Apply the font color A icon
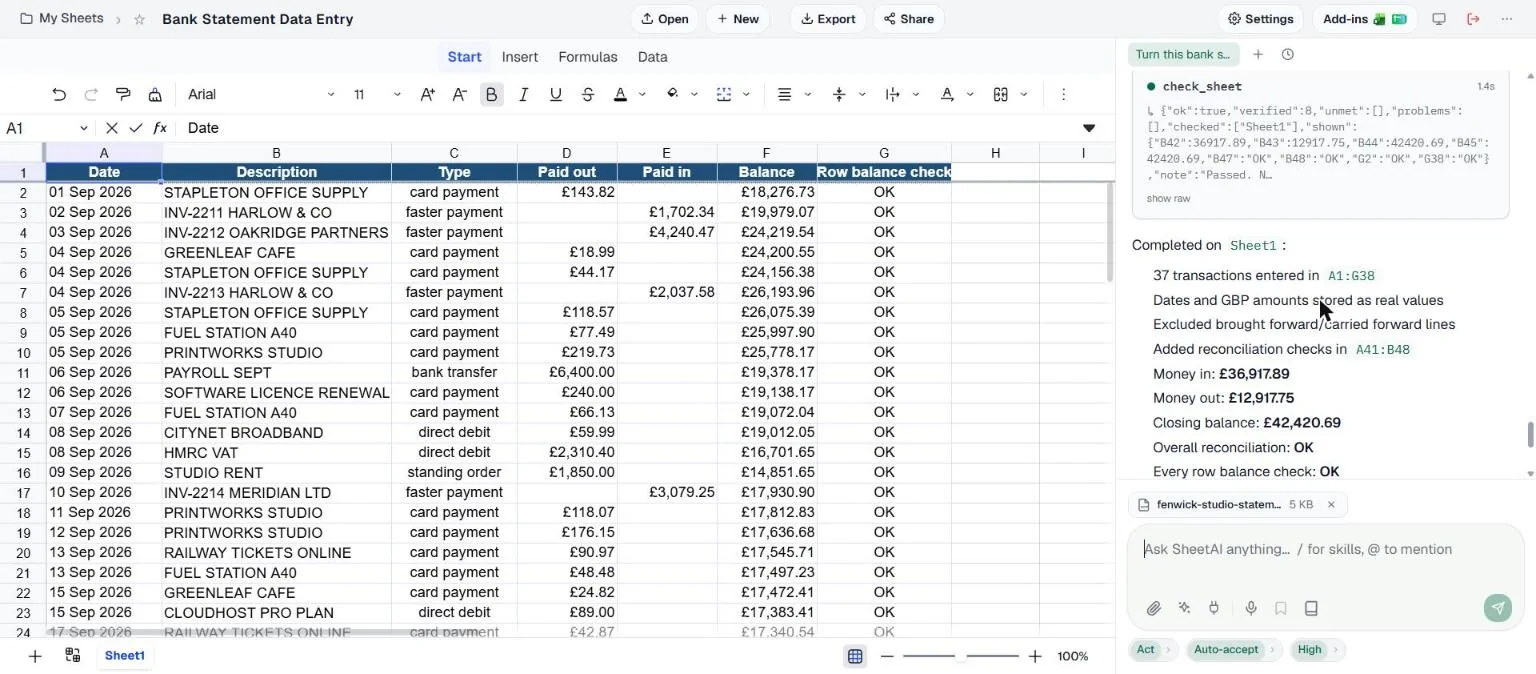The image size is (1536, 674). click(620, 94)
